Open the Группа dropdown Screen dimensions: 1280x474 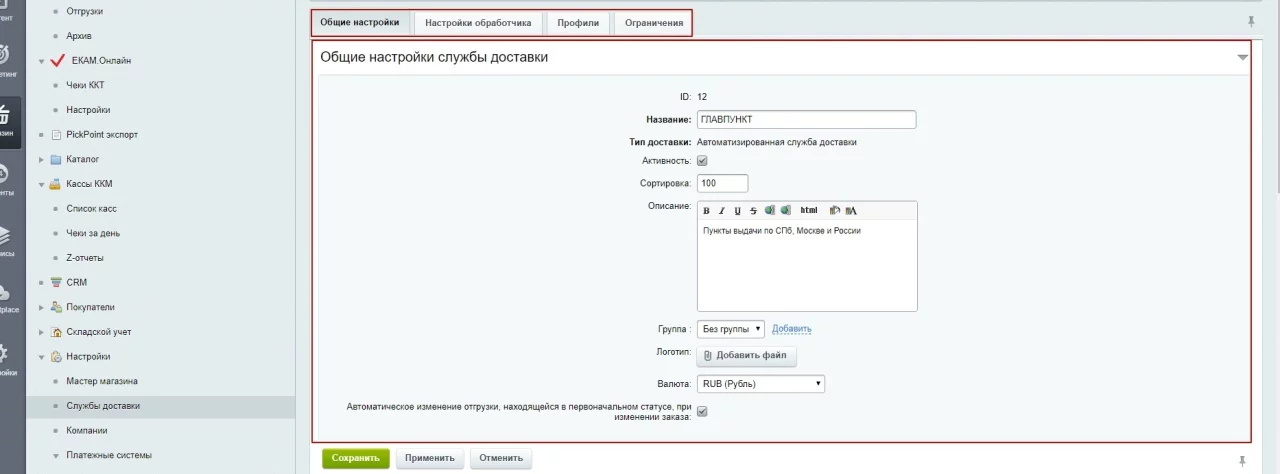tap(730, 329)
